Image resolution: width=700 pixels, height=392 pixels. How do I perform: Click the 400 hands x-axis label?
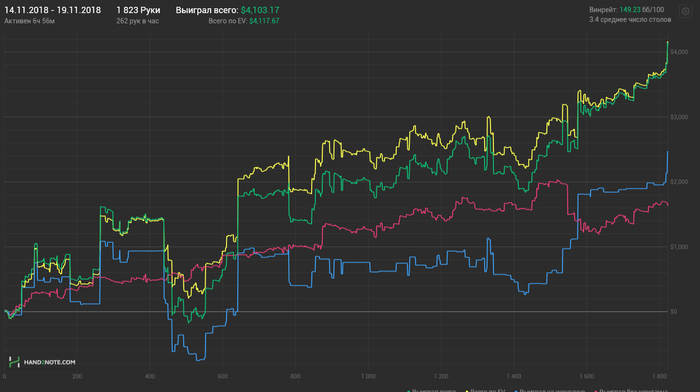150,376
